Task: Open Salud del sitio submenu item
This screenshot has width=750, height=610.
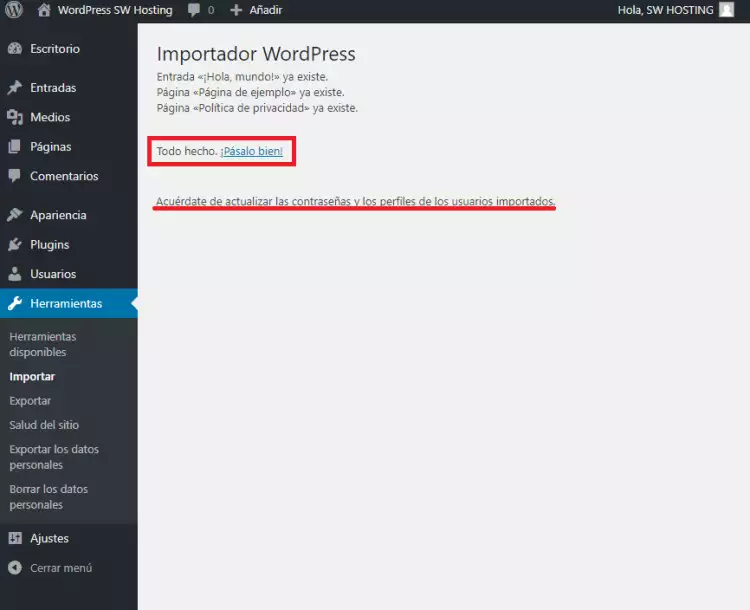Action: 44,425
